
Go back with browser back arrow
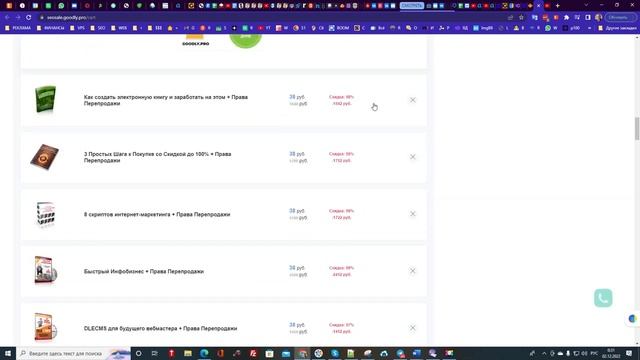point(7,18)
